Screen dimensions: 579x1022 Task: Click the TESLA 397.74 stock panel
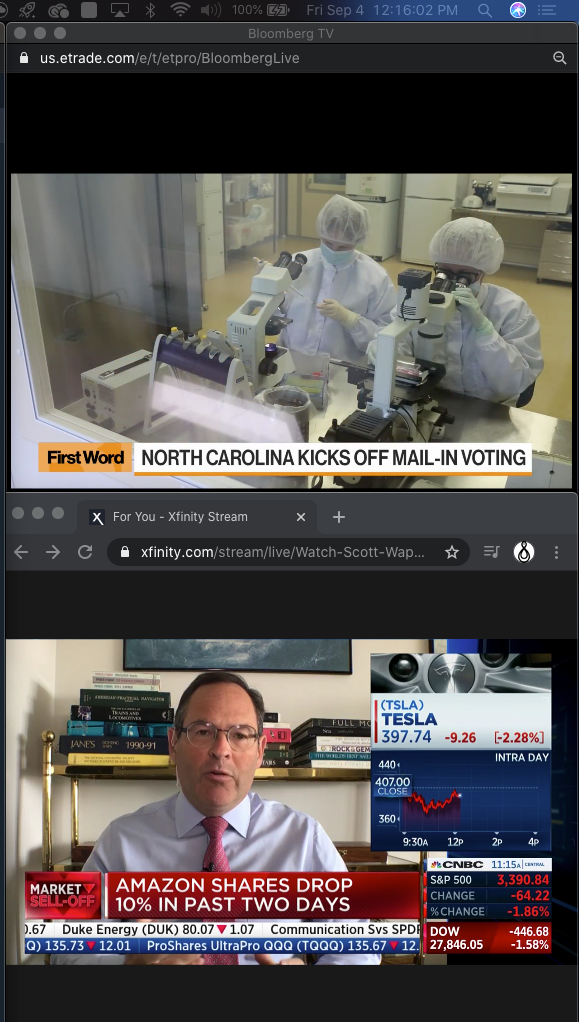click(461, 723)
